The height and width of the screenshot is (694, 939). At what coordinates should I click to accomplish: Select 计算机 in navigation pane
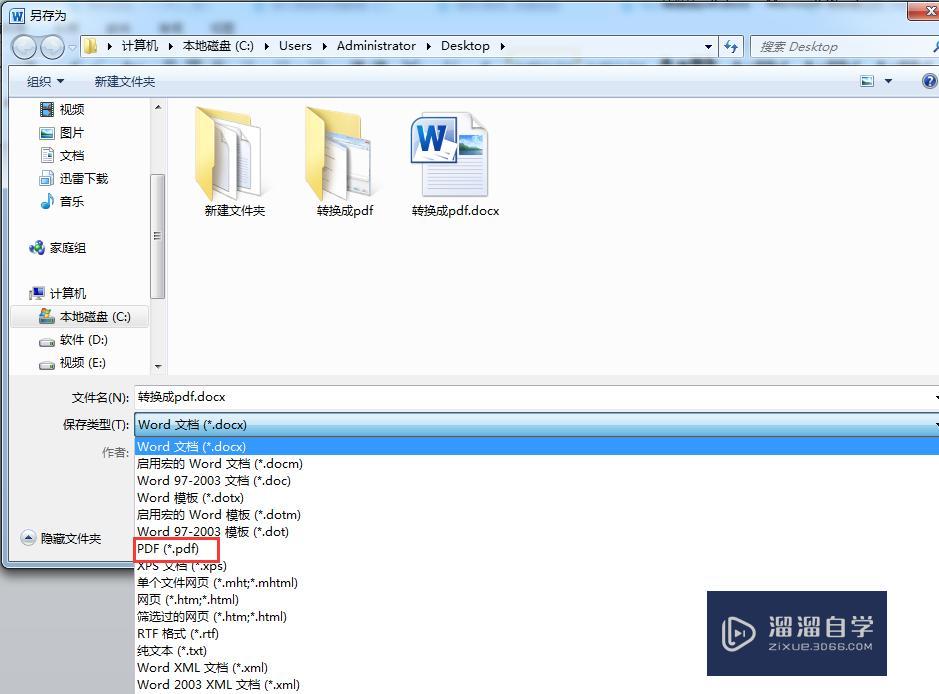click(57, 293)
